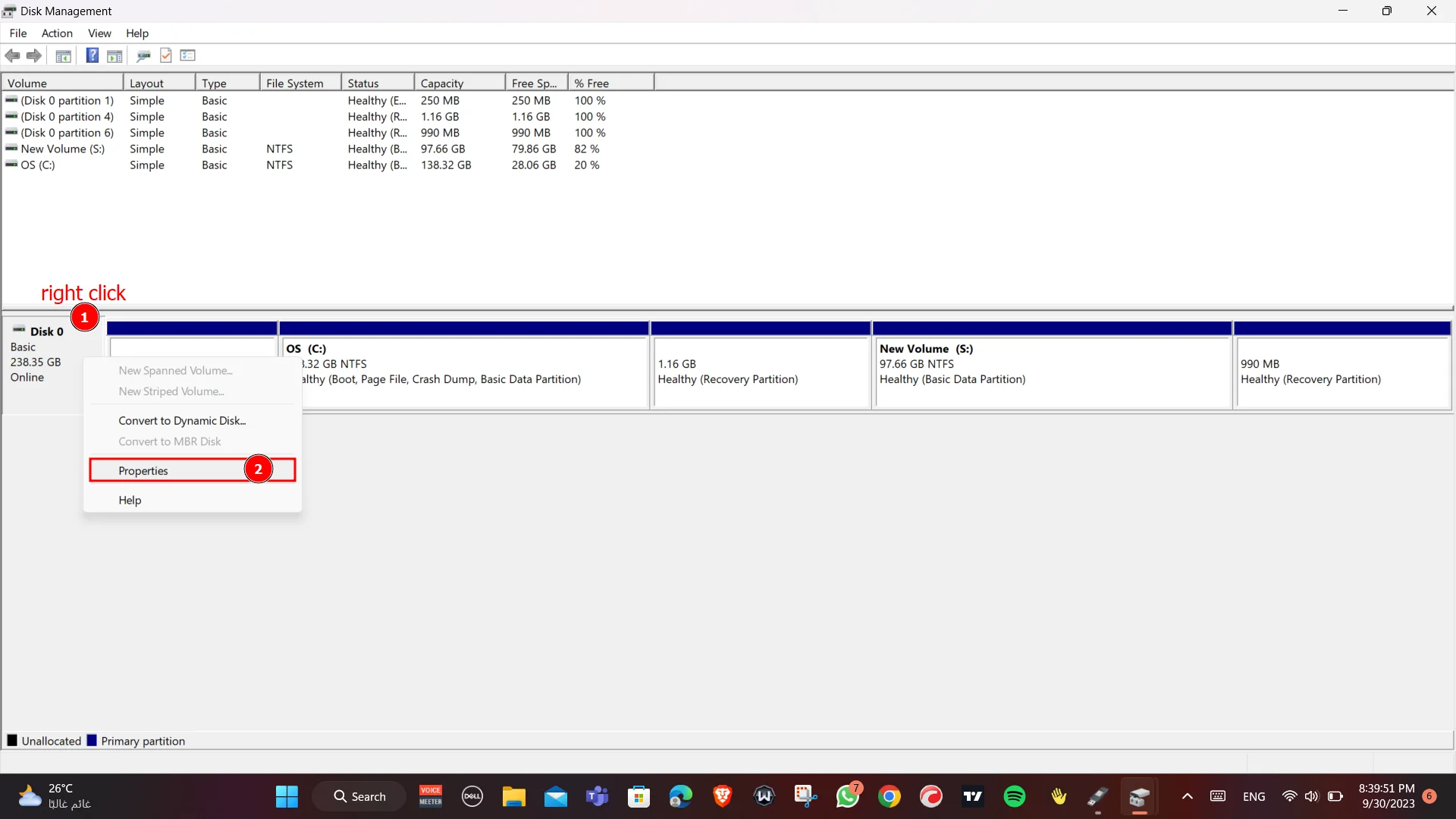Viewport: 1456px width, 819px height.
Task: Open Spotify from the taskbar
Action: [x=1015, y=796]
